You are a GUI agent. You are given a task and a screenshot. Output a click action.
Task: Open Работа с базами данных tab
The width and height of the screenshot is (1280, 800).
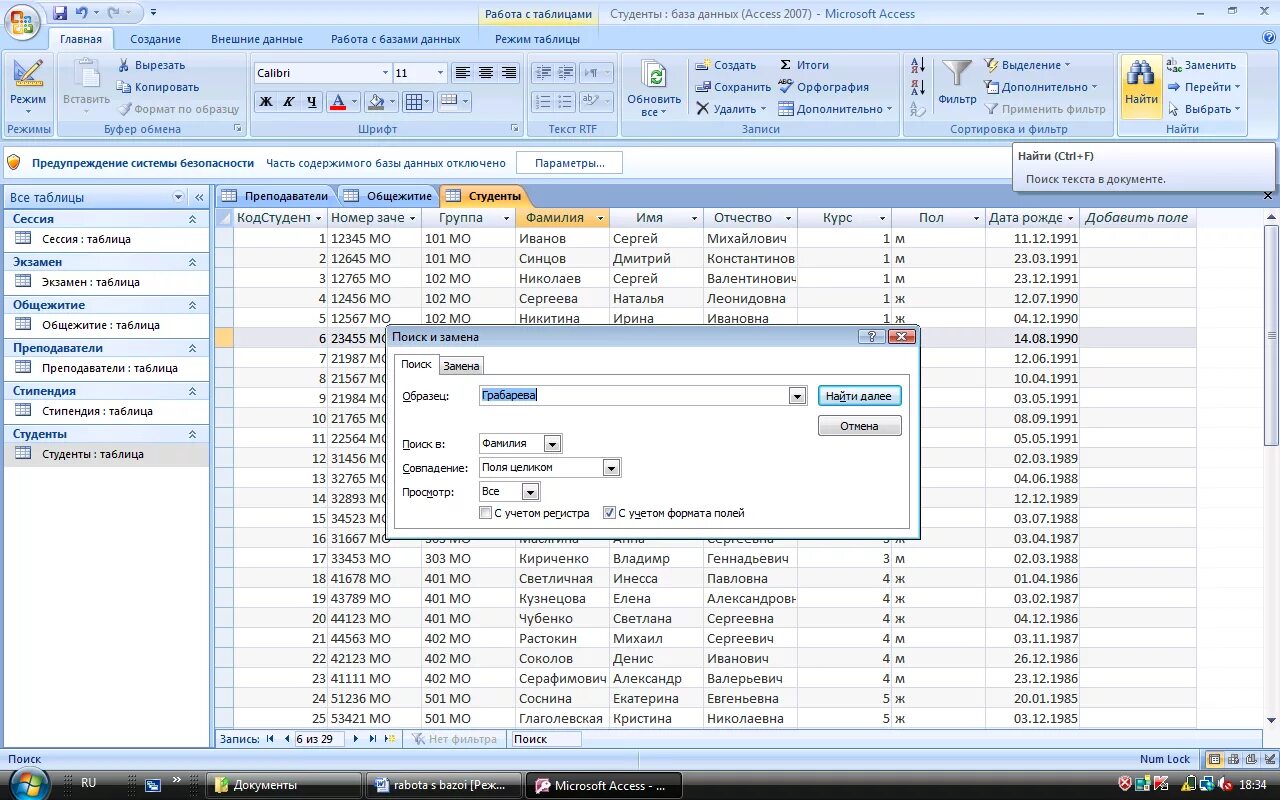(x=396, y=39)
